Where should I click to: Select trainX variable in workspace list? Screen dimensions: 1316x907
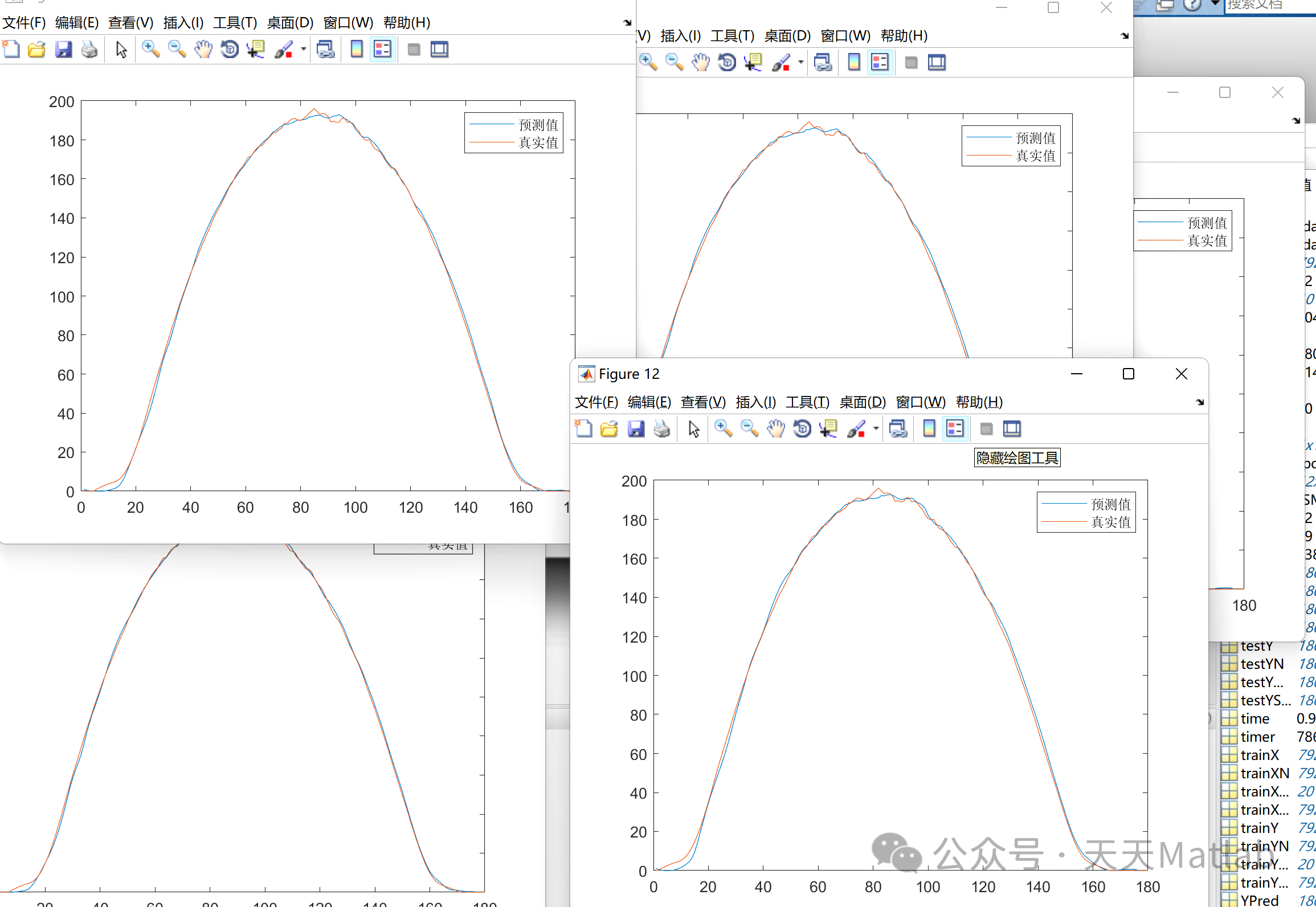click(x=1260, y=755)
